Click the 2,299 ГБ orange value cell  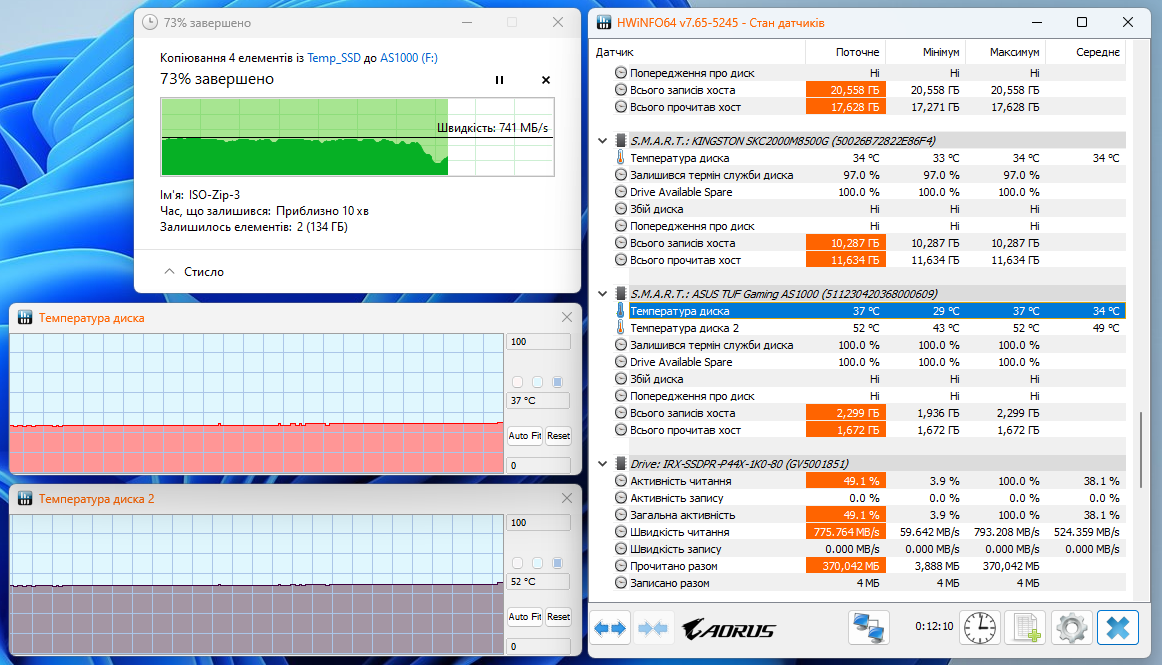(x=846, y=414)
